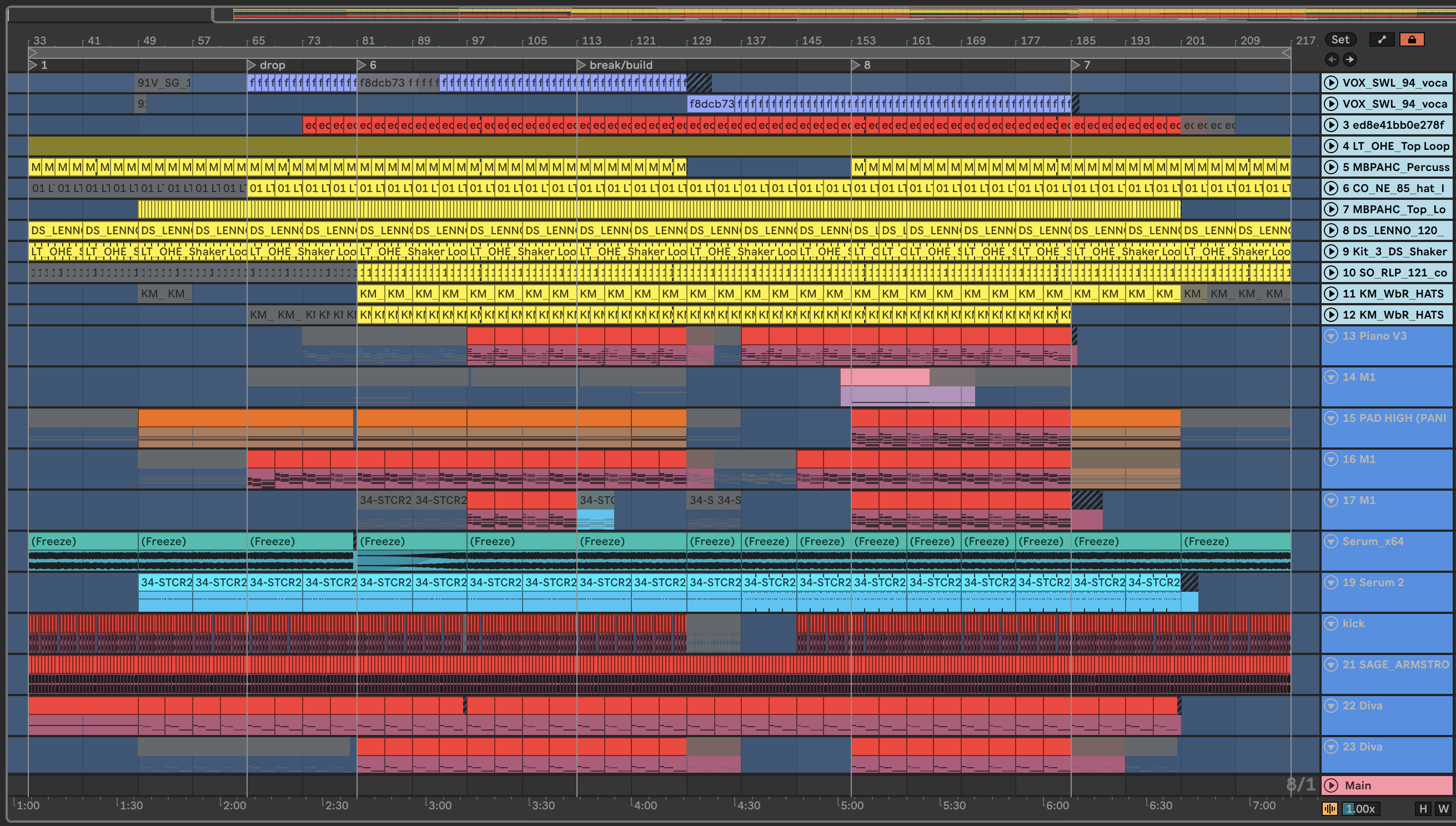Collapse the 16 M1 track
This screenshot has height=826, width=1456.
coord(1331,459)
